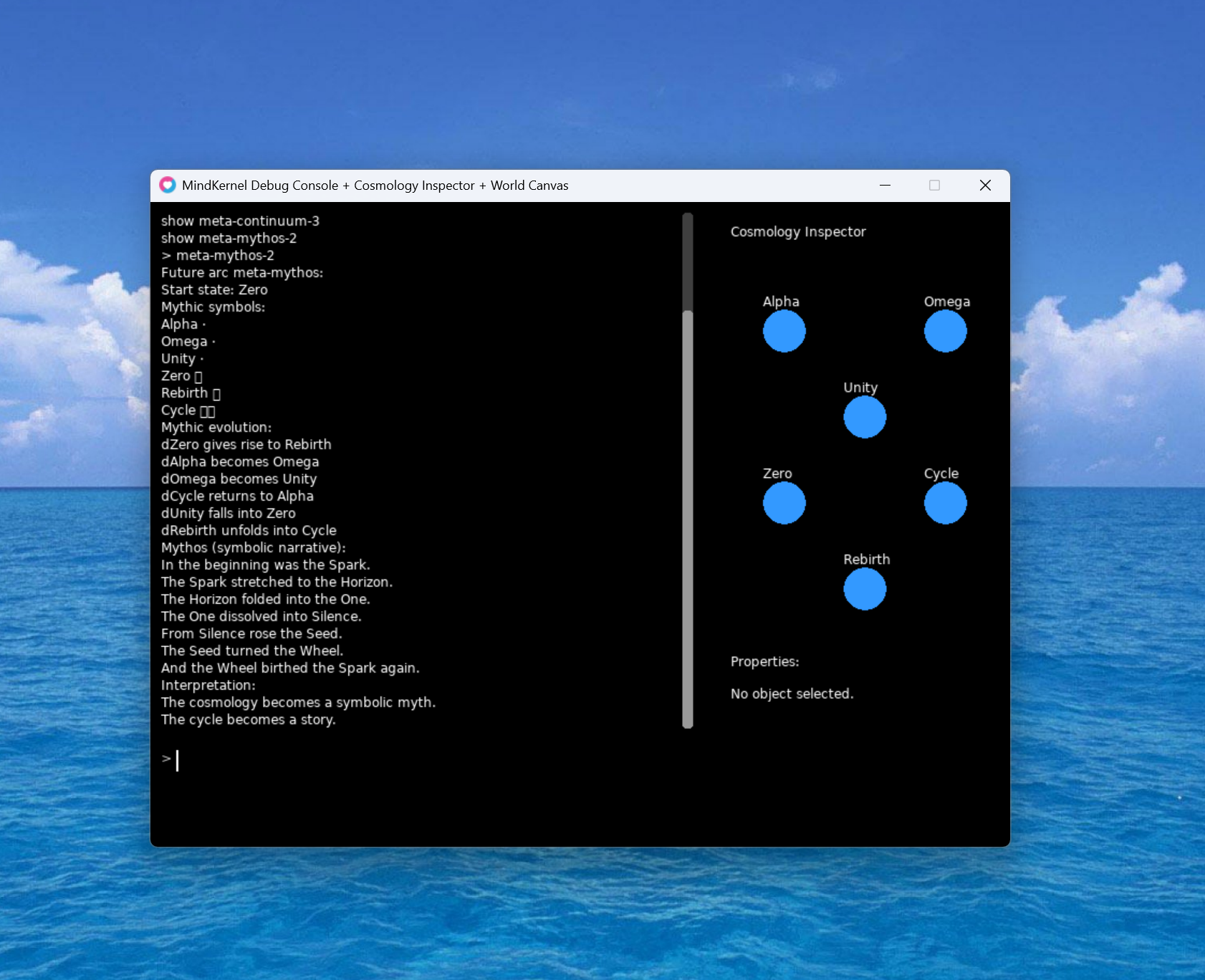
Task: Close the MindKernel Debug Console window
Action: tap(985, 185)
